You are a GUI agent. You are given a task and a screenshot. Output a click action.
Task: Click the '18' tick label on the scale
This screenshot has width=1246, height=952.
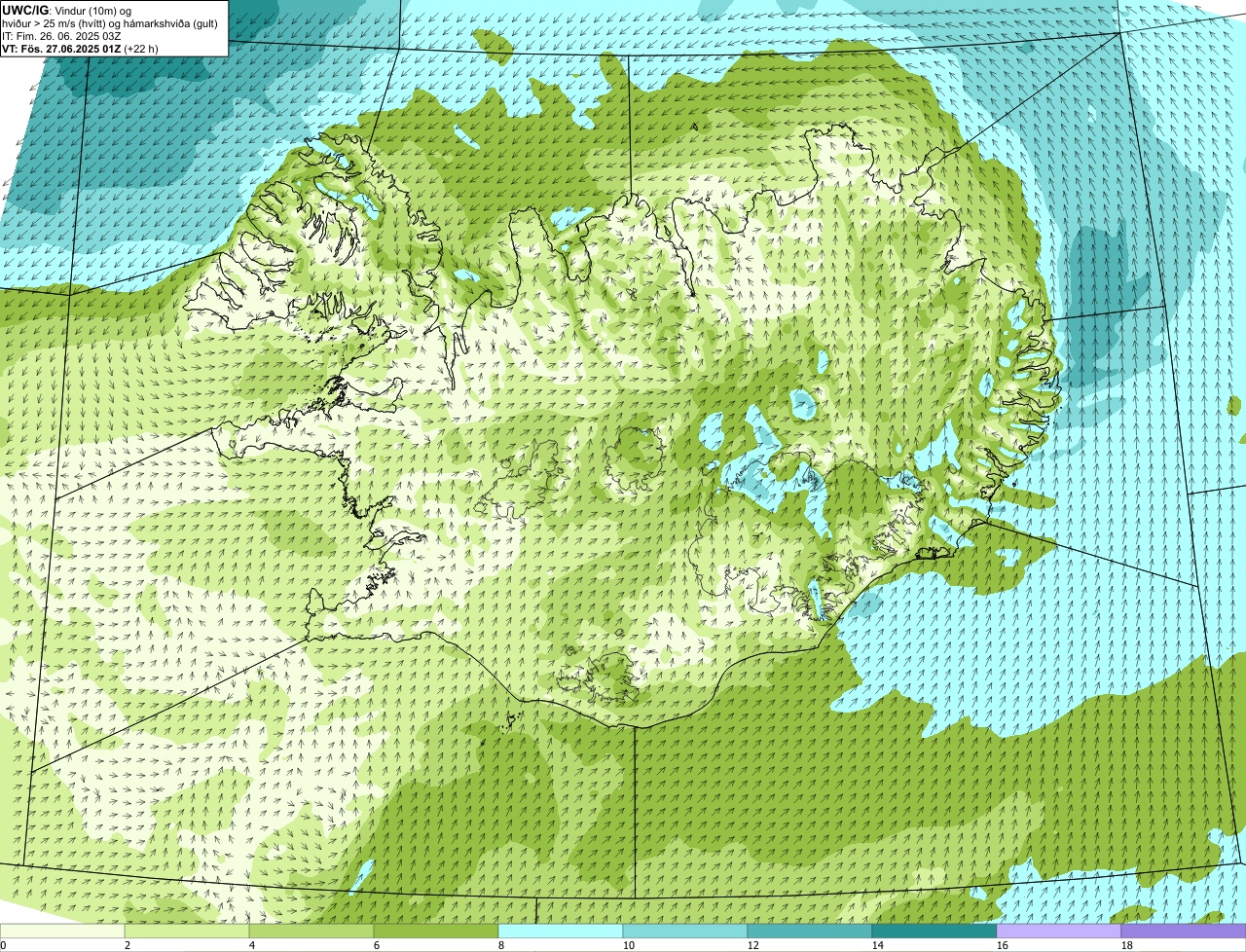(1127, 945)
